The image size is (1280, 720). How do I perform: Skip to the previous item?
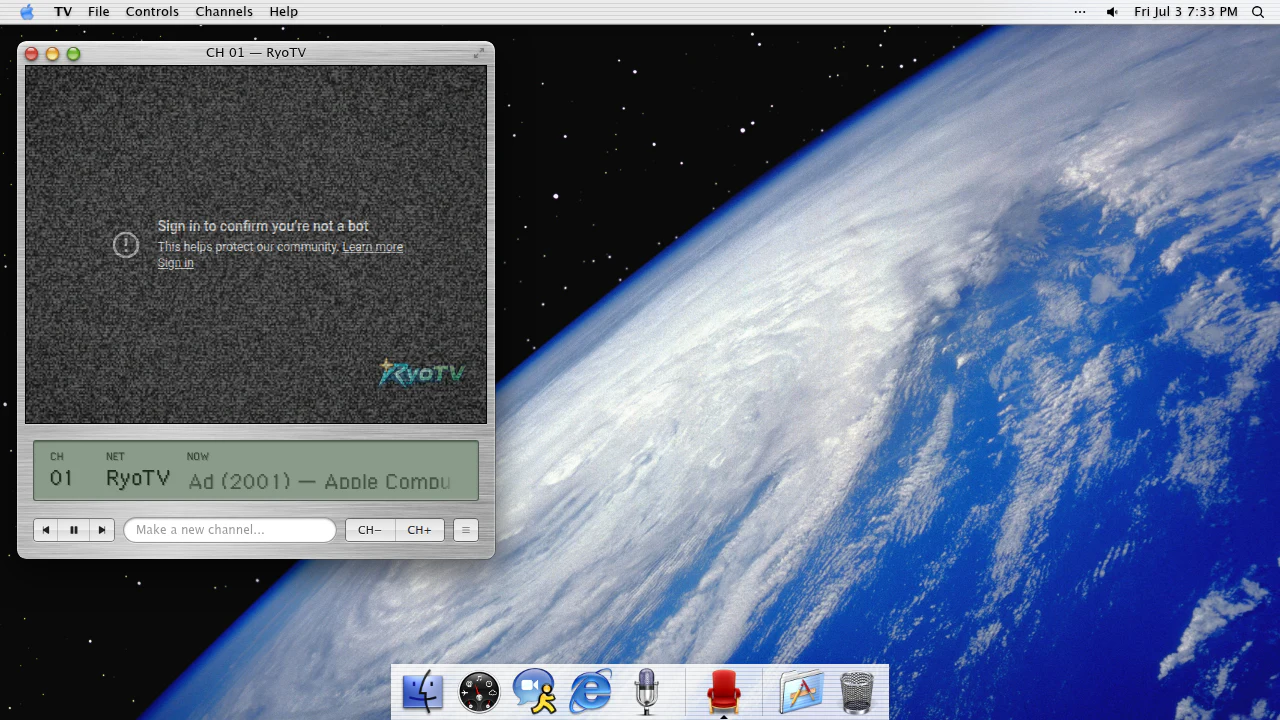point(46,530)
